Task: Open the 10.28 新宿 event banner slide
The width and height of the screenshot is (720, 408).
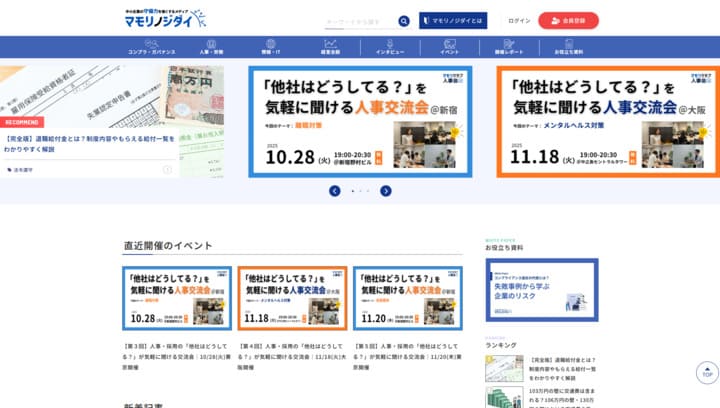Action: [x=360, y=121]
